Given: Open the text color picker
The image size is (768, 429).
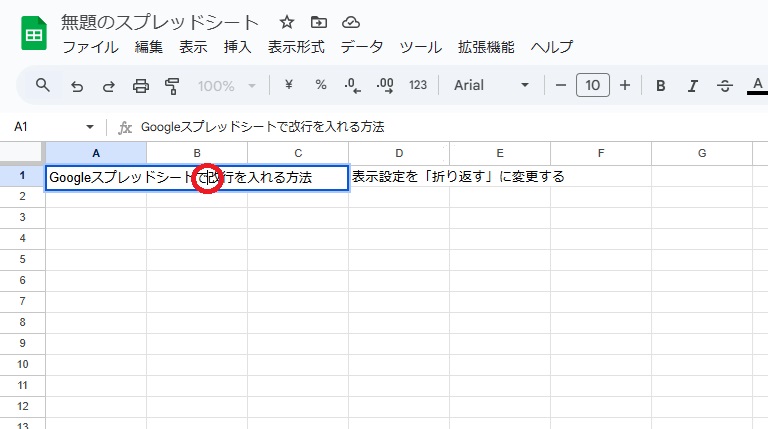Looking at the screenshot, I should 757,86.
